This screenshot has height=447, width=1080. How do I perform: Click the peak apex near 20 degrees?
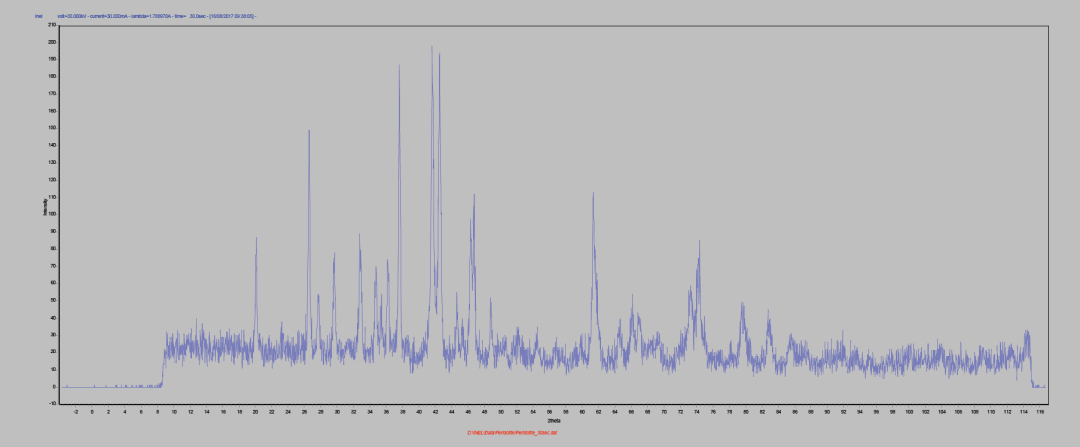[256, 238]
